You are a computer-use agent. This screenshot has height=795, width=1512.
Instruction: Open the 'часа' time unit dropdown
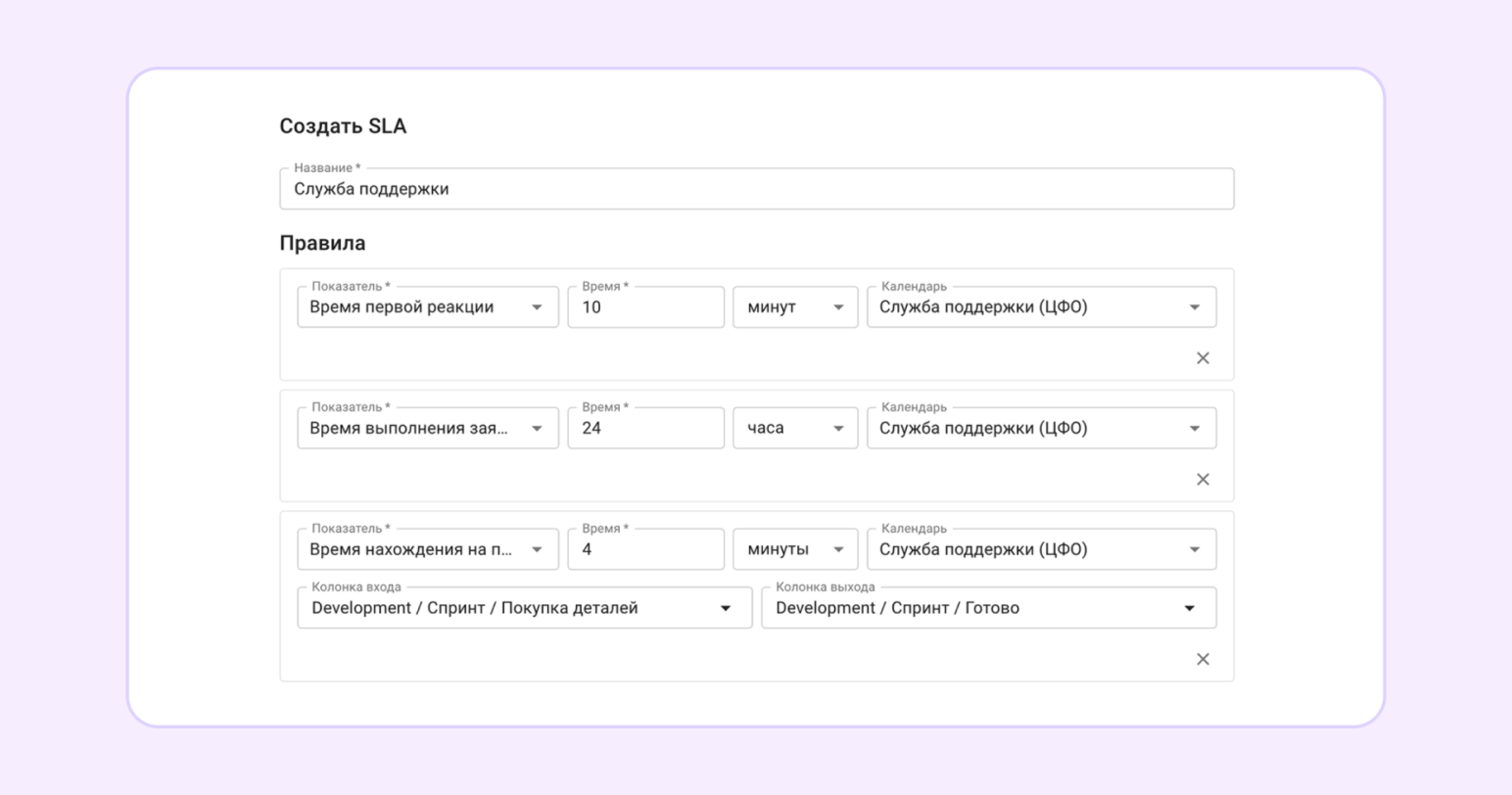tap(795, 429)
